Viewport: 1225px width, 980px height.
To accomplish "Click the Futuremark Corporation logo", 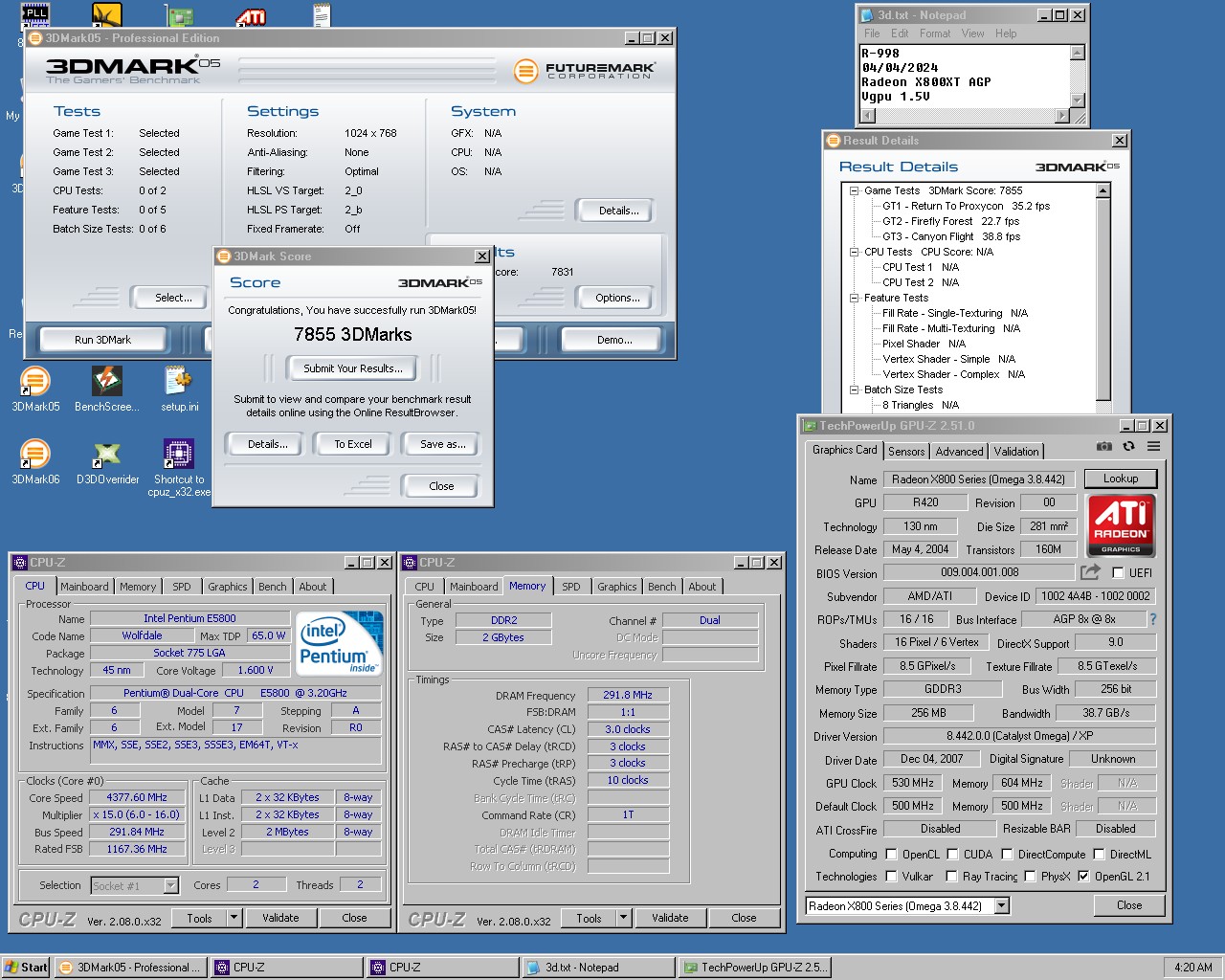I will (584, 71).
